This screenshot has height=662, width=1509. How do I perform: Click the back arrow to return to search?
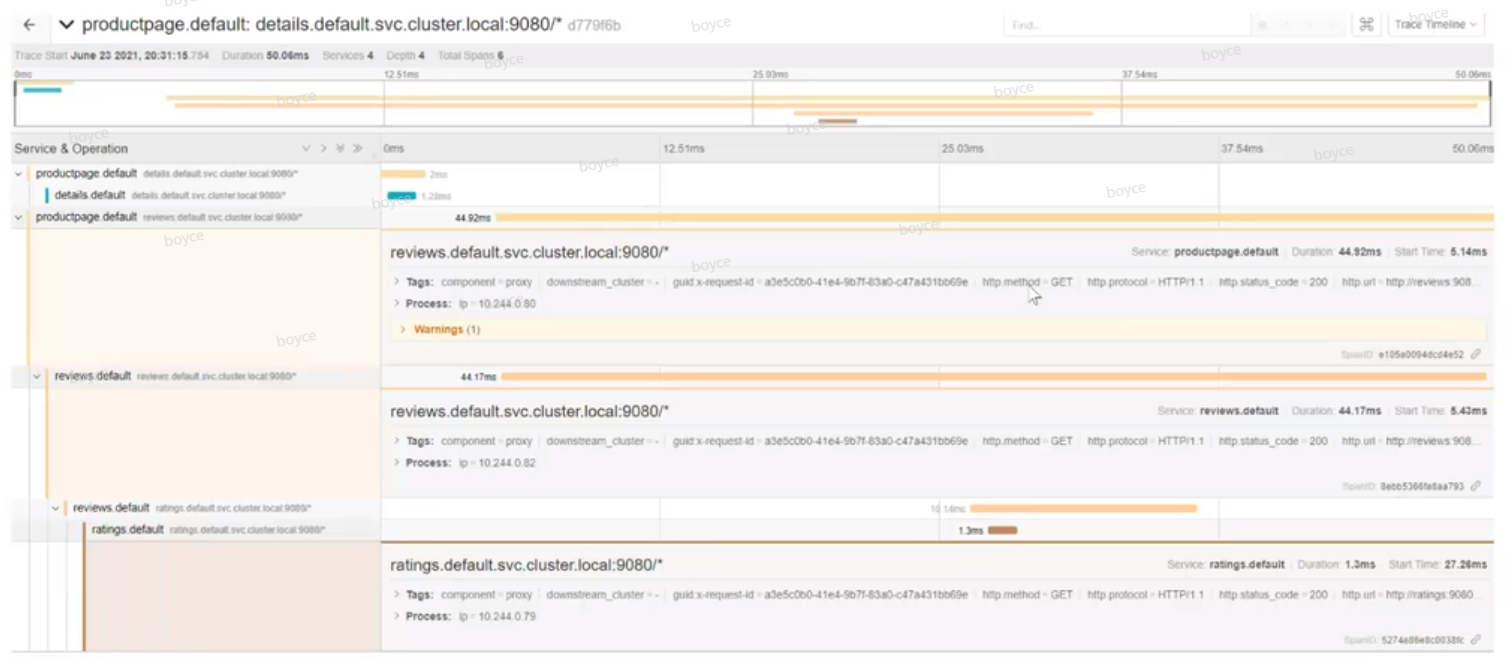[29, 25]
